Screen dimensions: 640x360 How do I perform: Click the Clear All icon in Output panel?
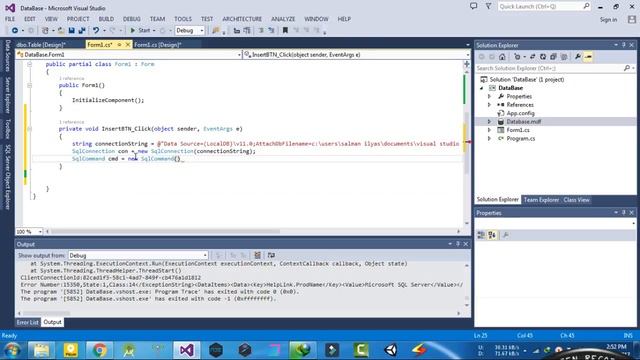coord(258,256)
